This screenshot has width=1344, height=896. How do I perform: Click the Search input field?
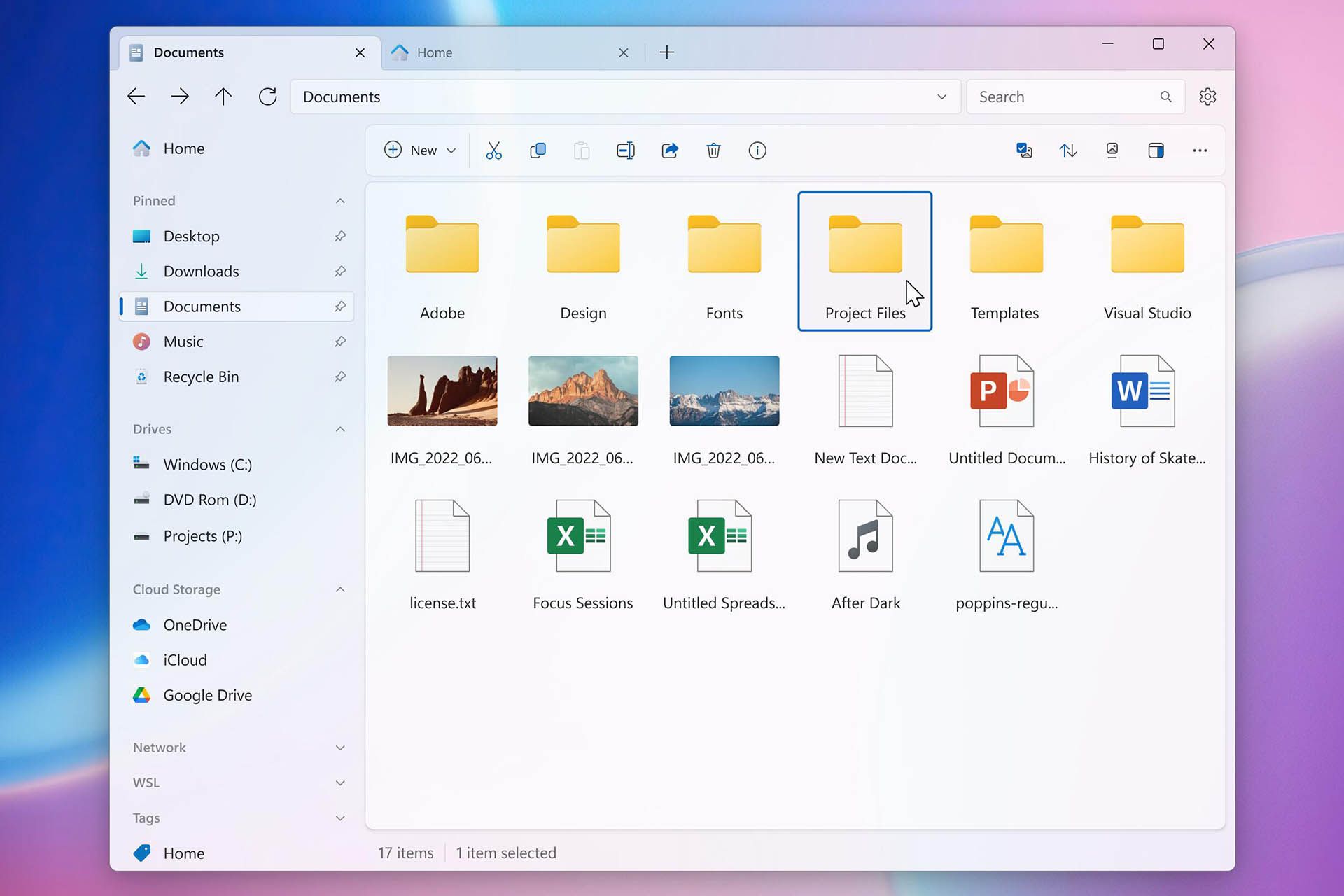pos(1075,97)
